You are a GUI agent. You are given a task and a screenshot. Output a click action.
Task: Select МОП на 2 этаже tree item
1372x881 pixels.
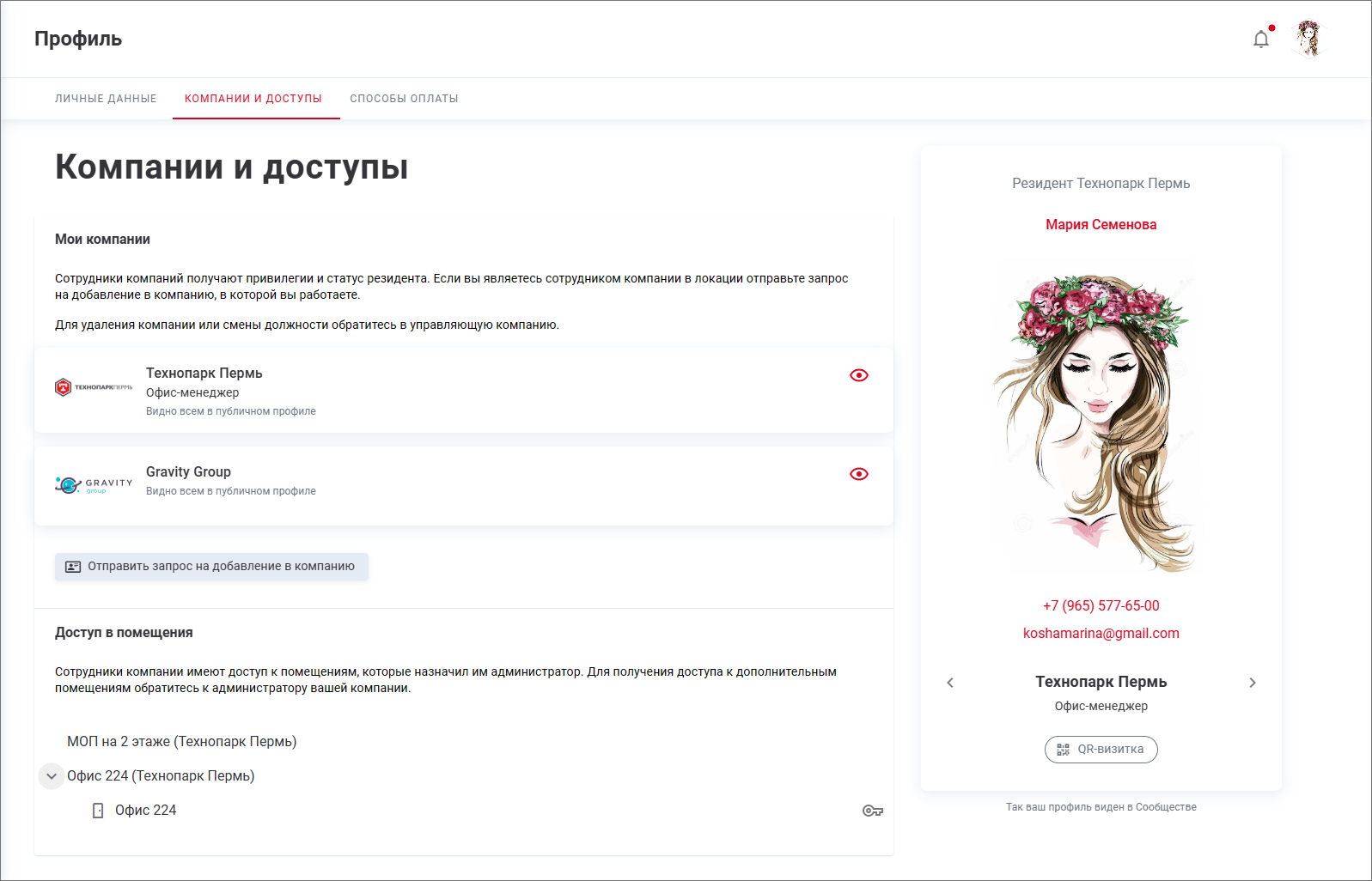[x=181, y=742]
